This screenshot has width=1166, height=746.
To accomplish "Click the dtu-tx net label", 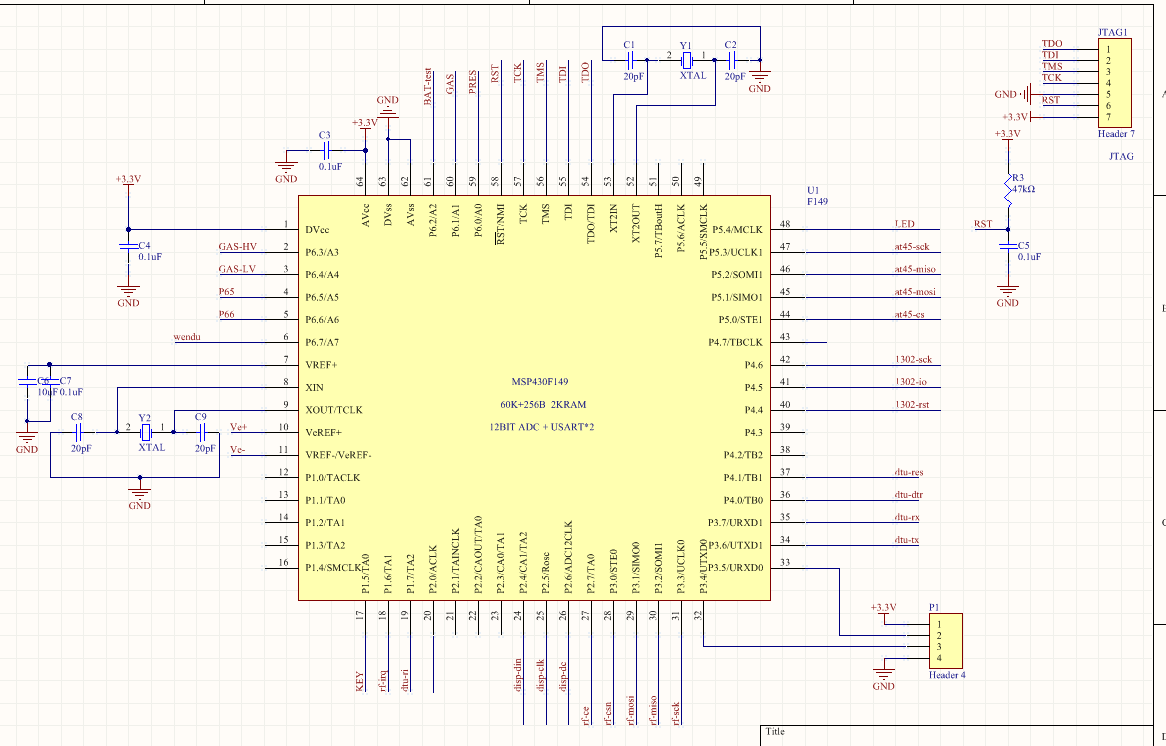I will (x=907, y=540).
